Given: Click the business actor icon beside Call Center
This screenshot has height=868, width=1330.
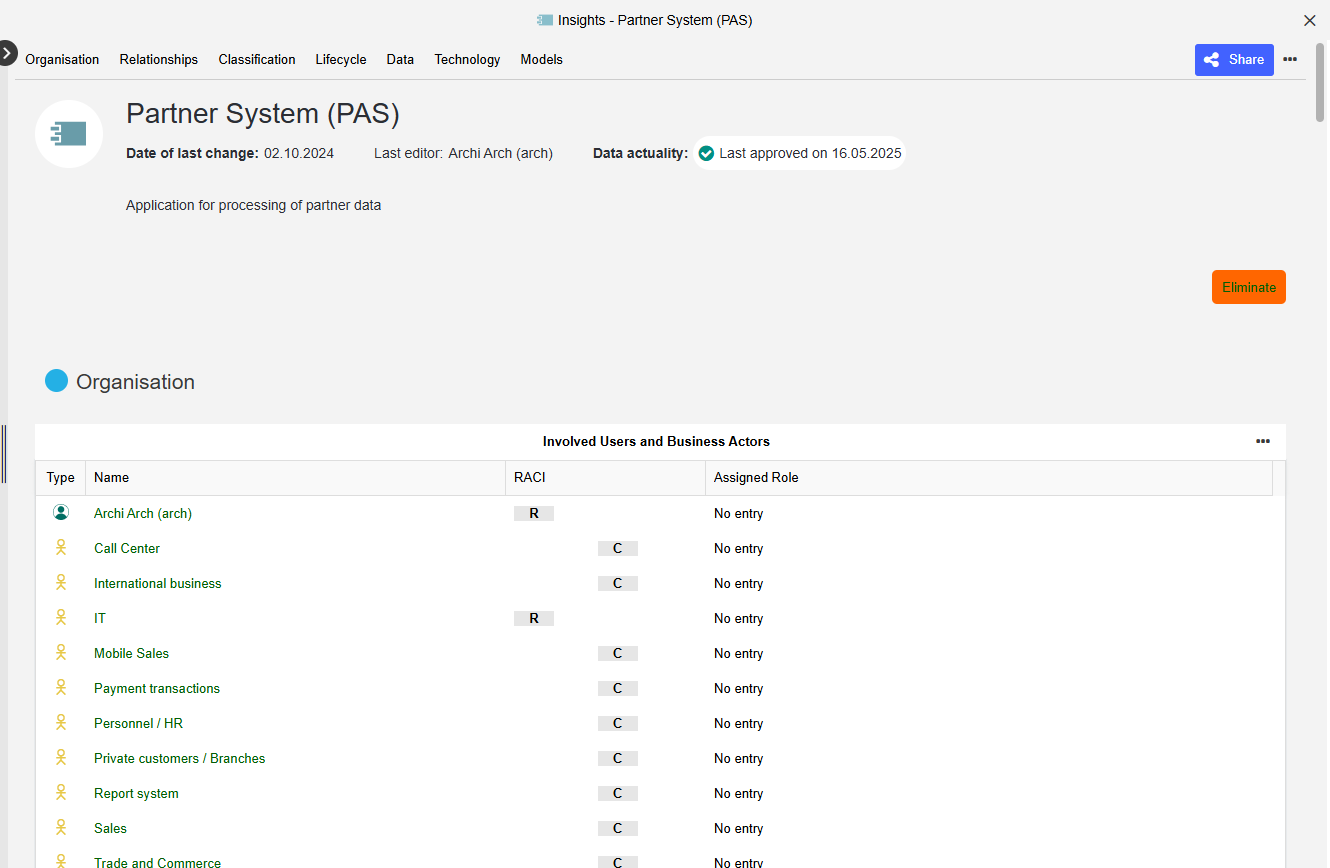Looking at the screenshot, I should coord(61,547).
